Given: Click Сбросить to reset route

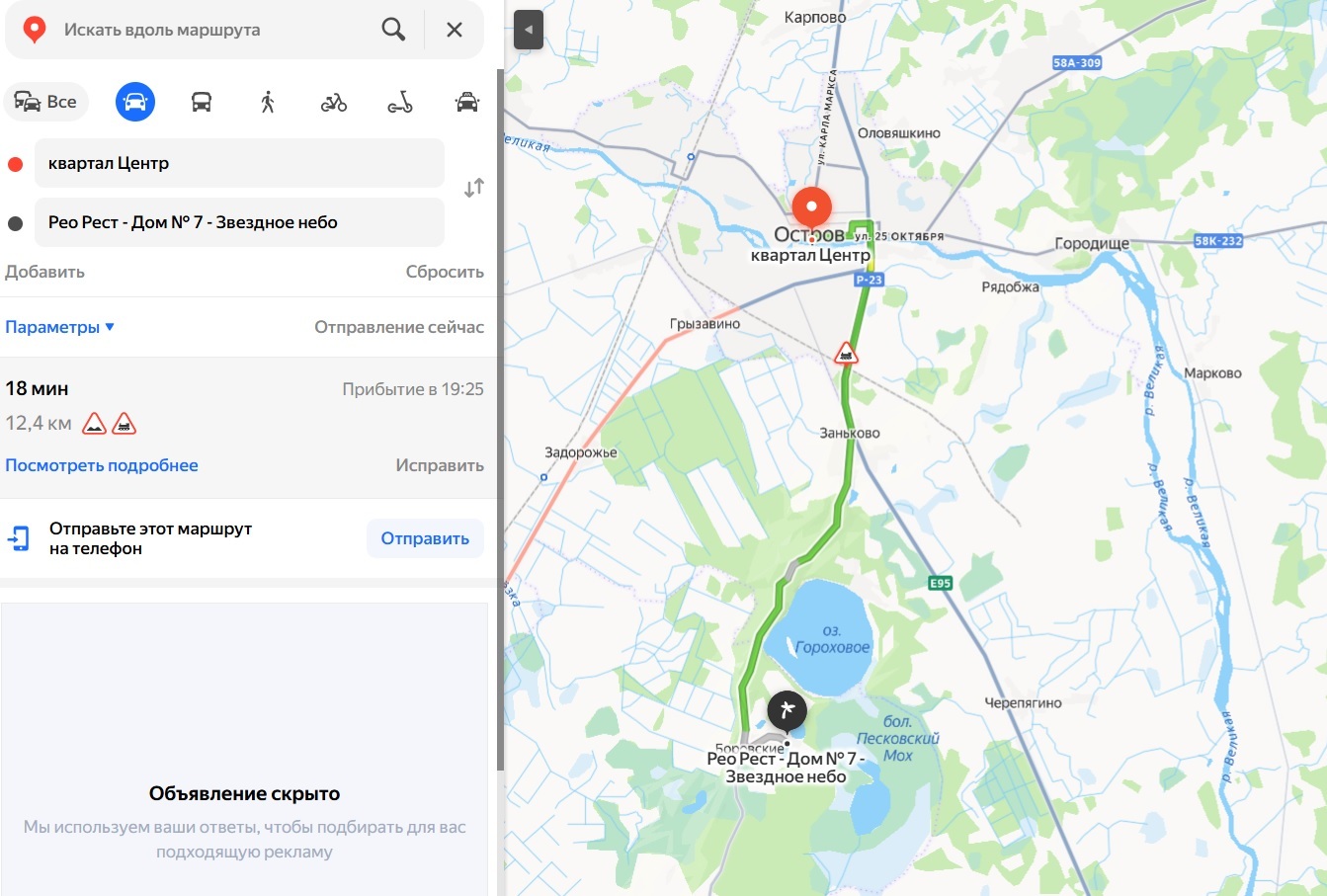Looking at the screenshot, I should tap(445, 272).
